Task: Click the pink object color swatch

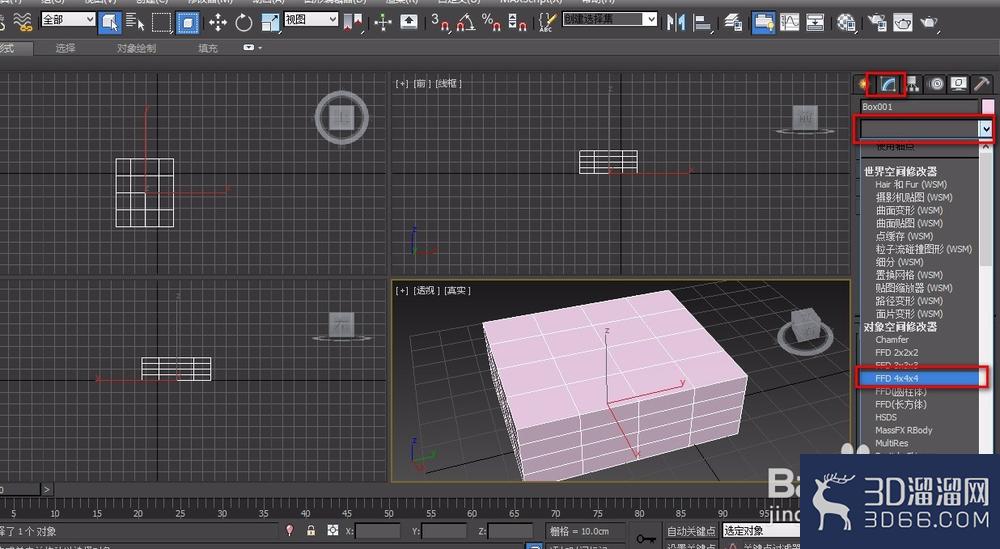Action: (987, 106)
